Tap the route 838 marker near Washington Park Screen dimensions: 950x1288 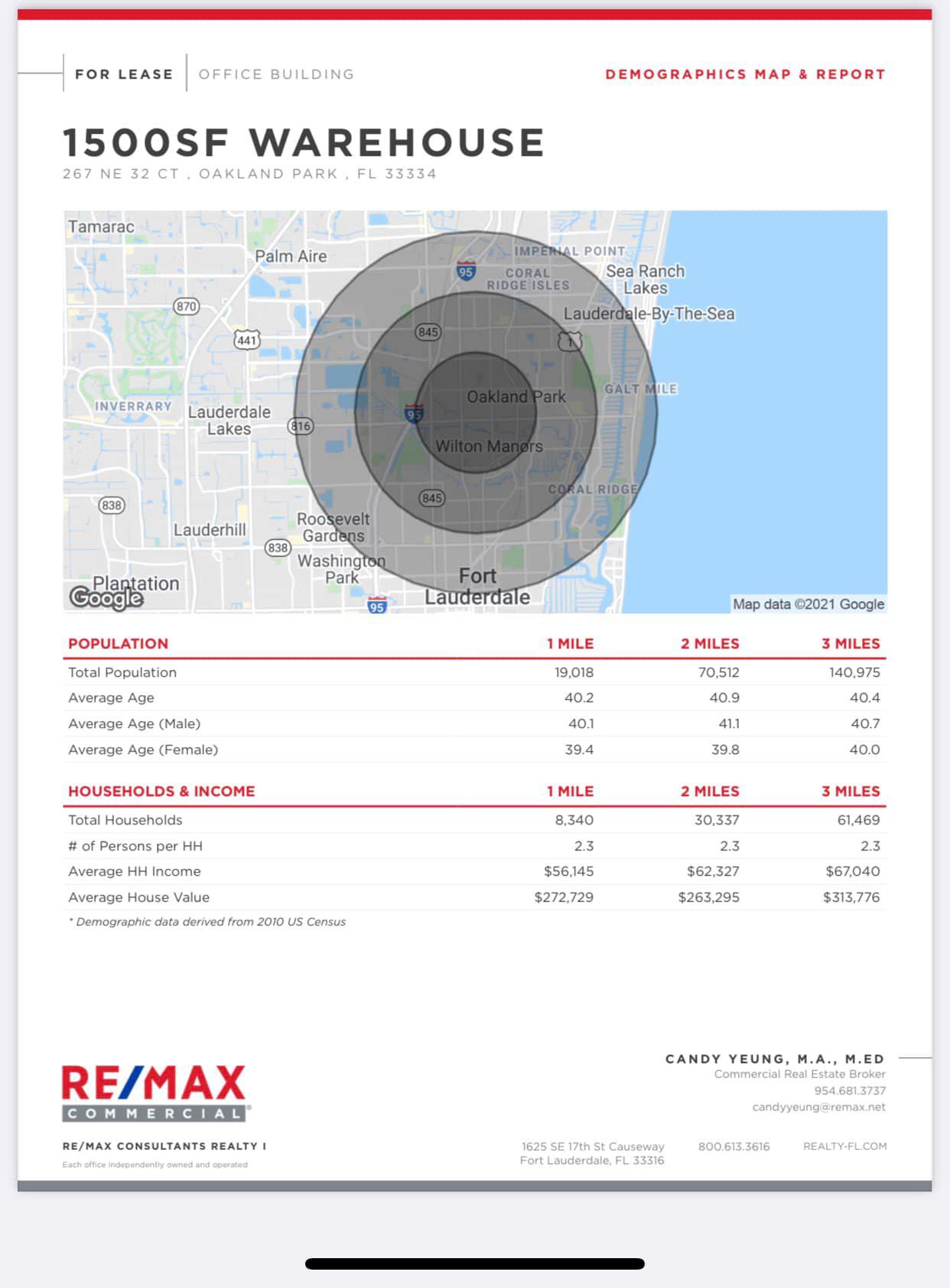pos(278,548)
